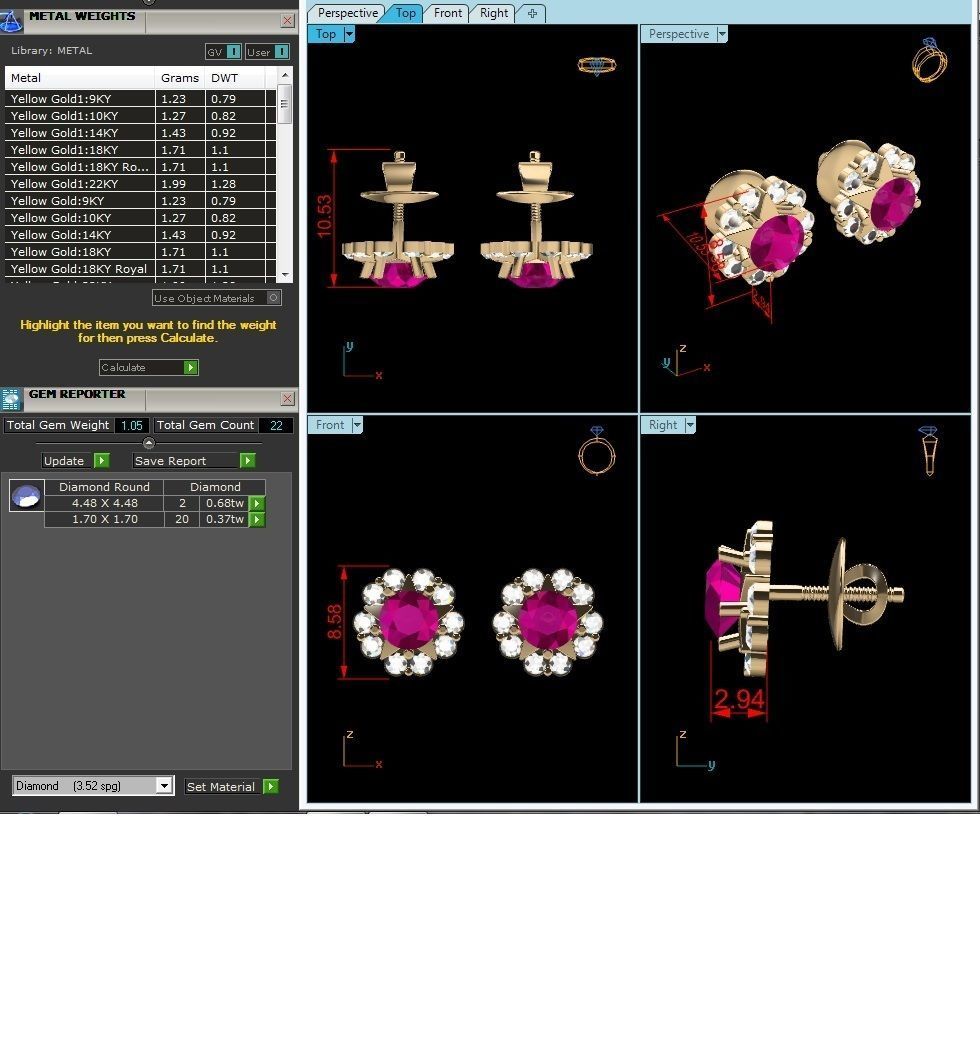Click the Metal Weights panel icon
This screenshot has height=1064, width=980.
tap(11, 20)
